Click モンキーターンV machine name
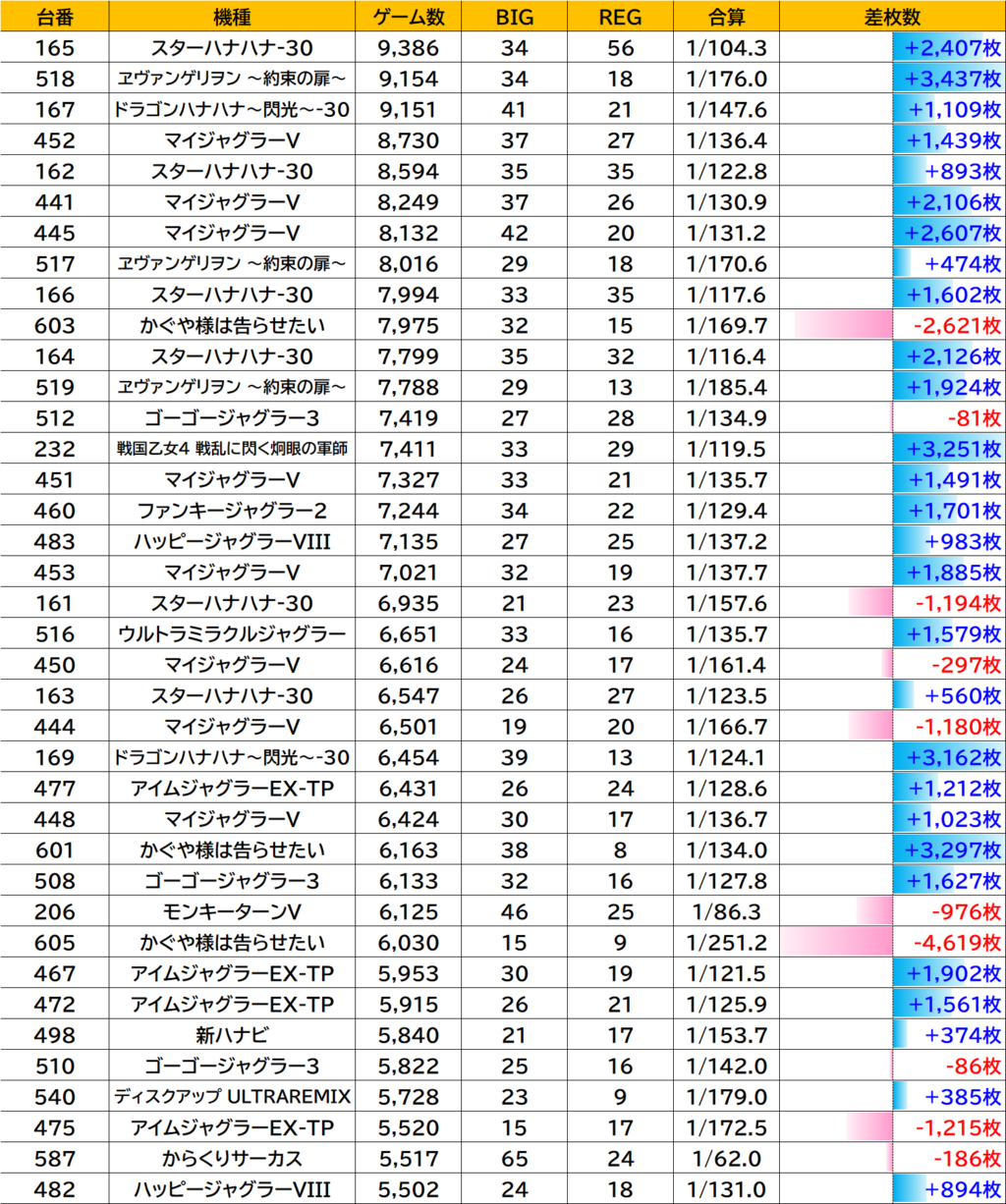 [233, 910]
